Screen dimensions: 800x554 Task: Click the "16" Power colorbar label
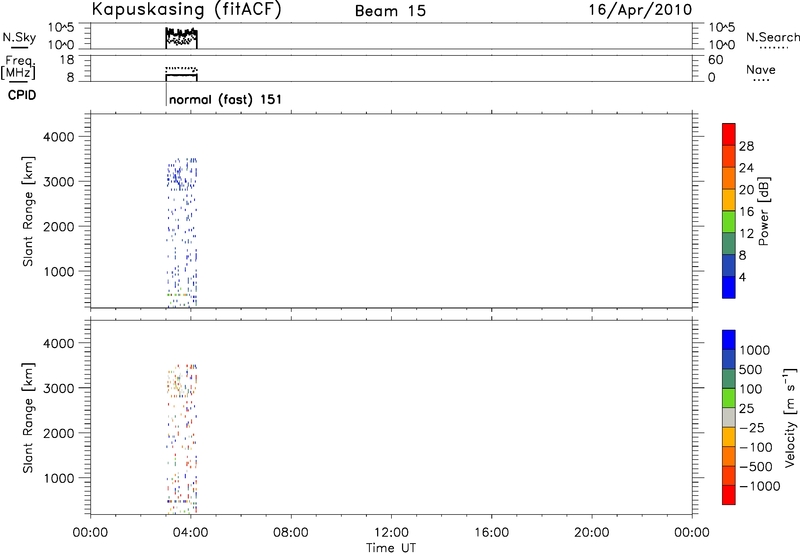tap(746, 212)
